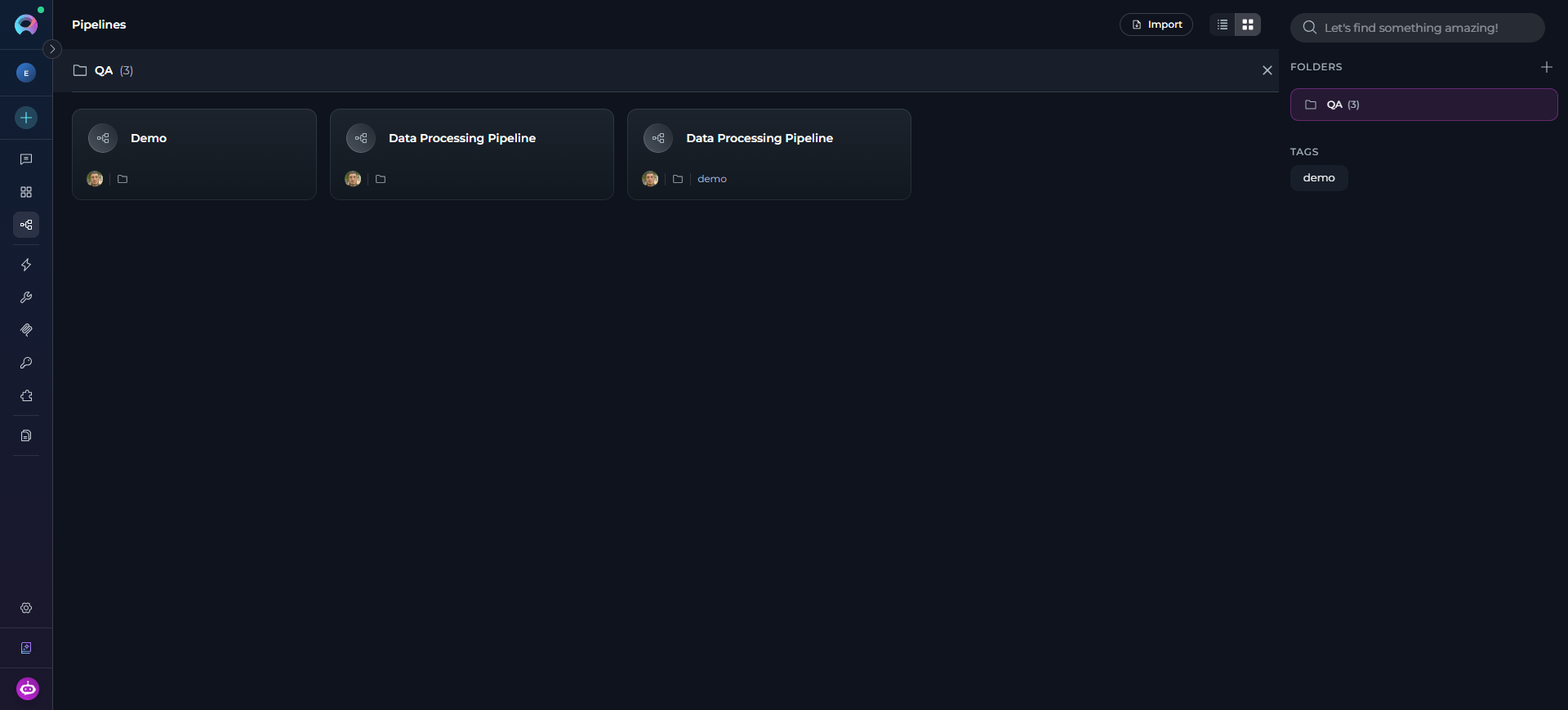Open the purple assistant bot icon
The height and width of the screenshot is (710, 1568).
[x=28, y=689]
